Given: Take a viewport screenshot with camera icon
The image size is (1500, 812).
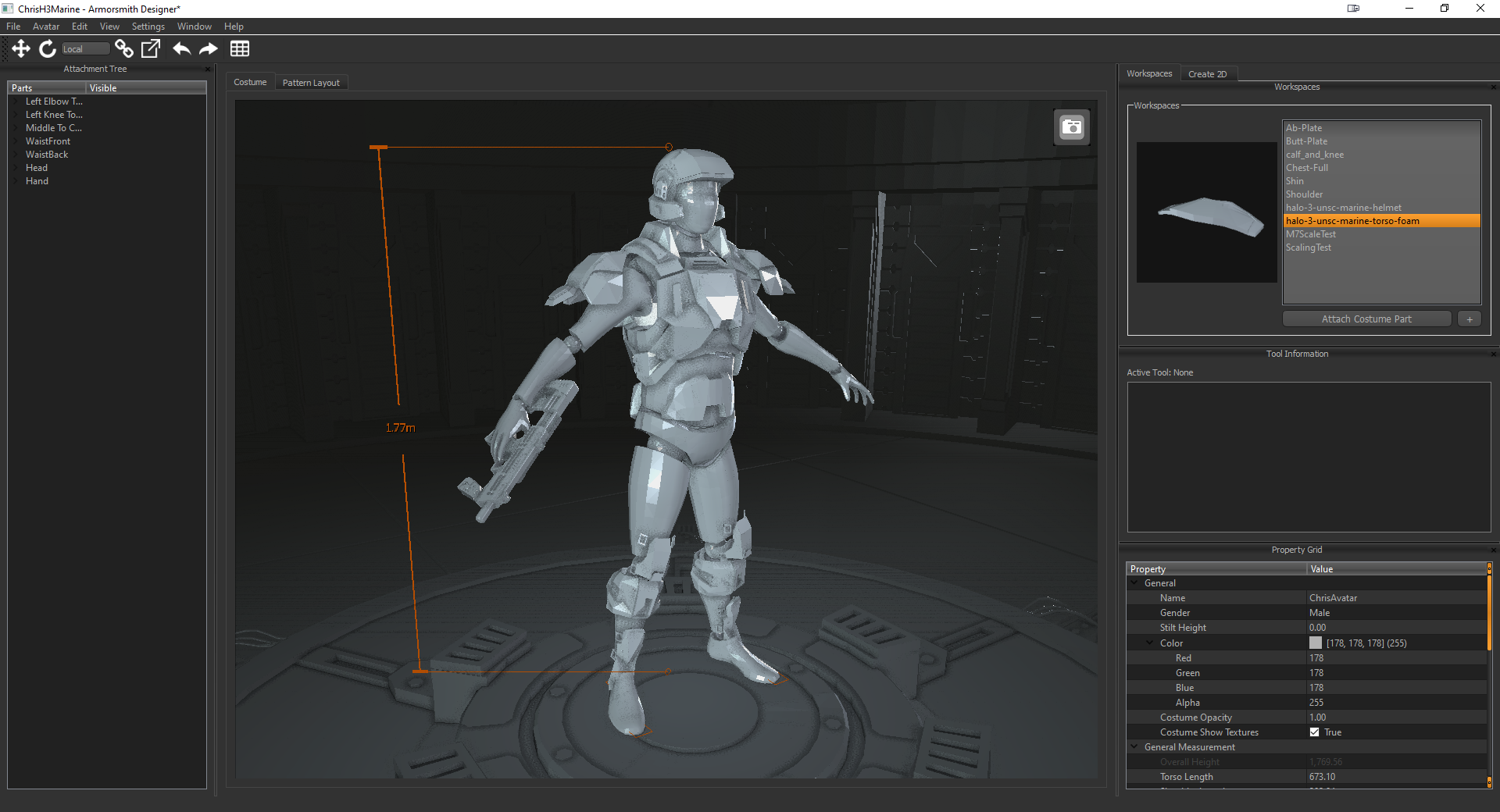Looking at the screenshot, I should click(x=1072, y=127).
